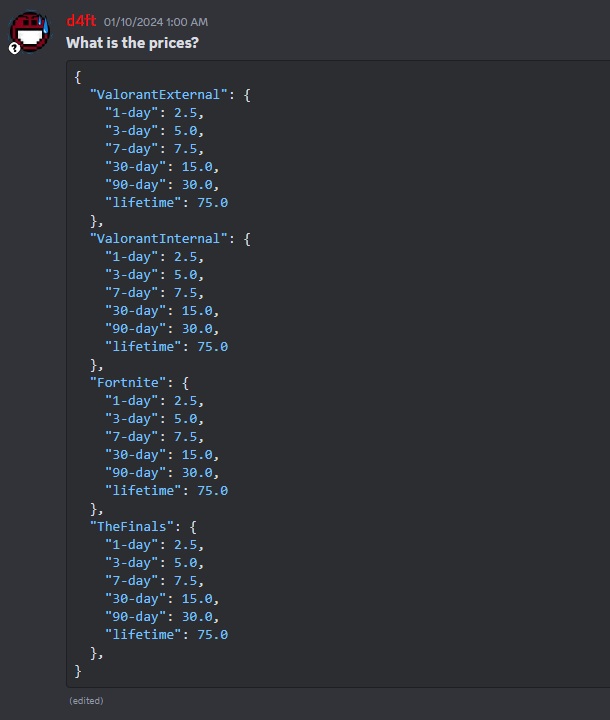610x720 pixels.
Task: Click Fortnite's "lifetime" price line
Action: tap(166, 490)
